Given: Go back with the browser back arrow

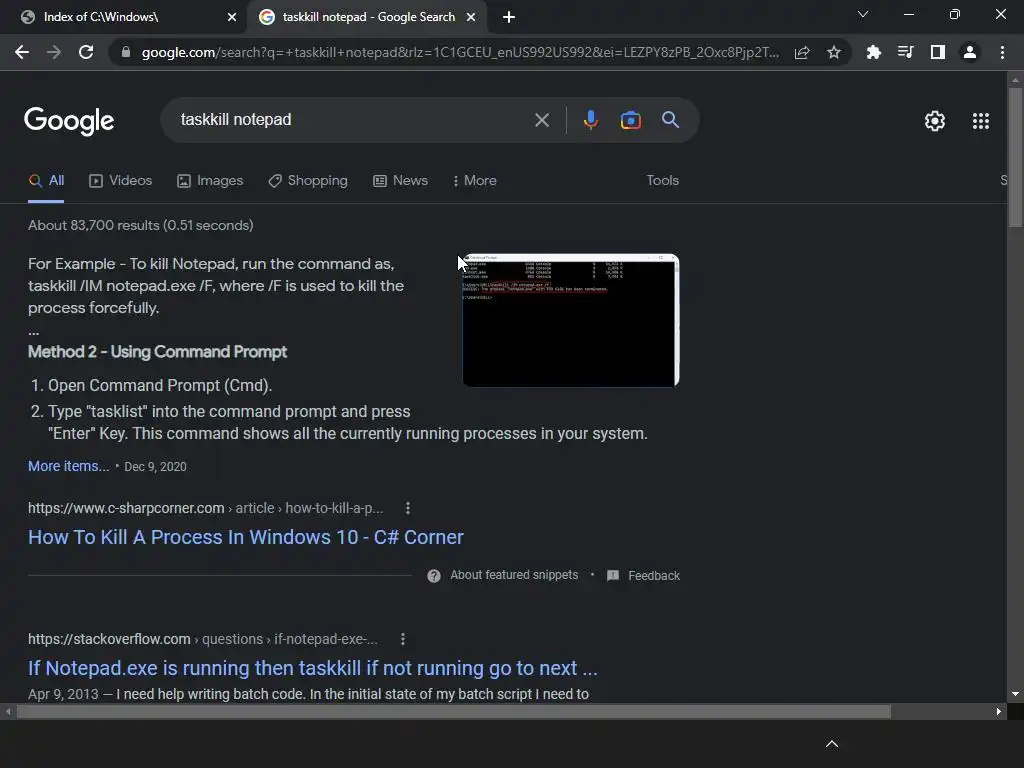Looking at the screenshot, I should [22, 52].
